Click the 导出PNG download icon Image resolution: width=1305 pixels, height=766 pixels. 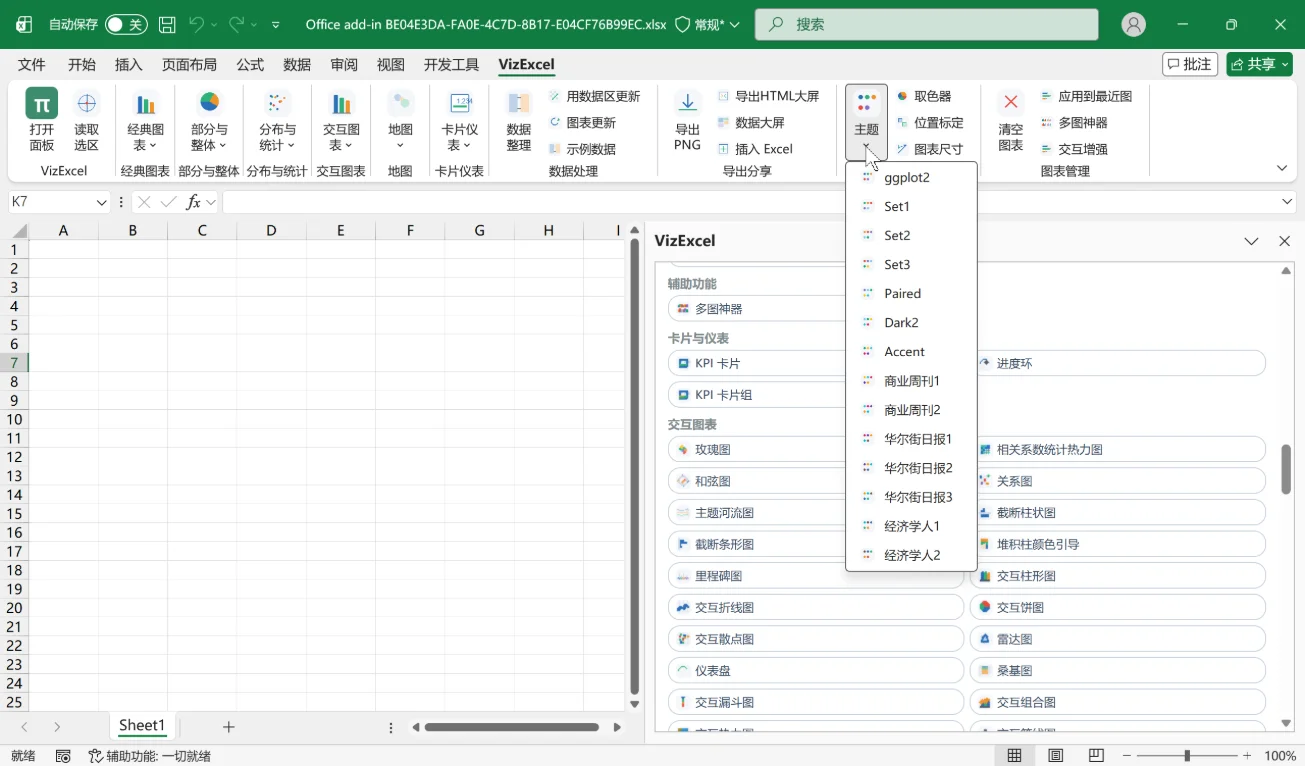pyautogui.click(x=687, y=103)
